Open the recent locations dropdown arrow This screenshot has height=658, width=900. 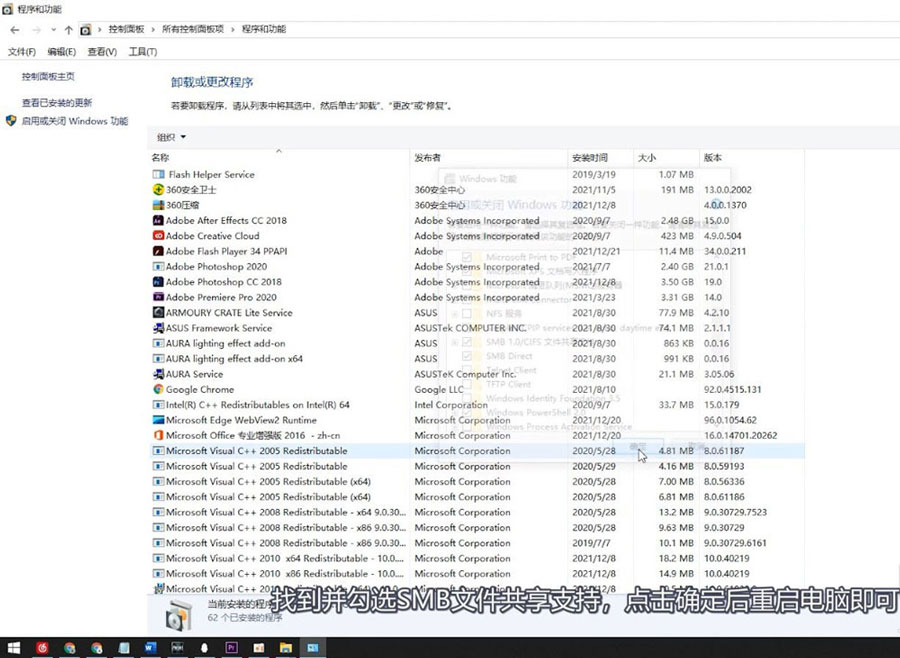(x=53, y=30)
